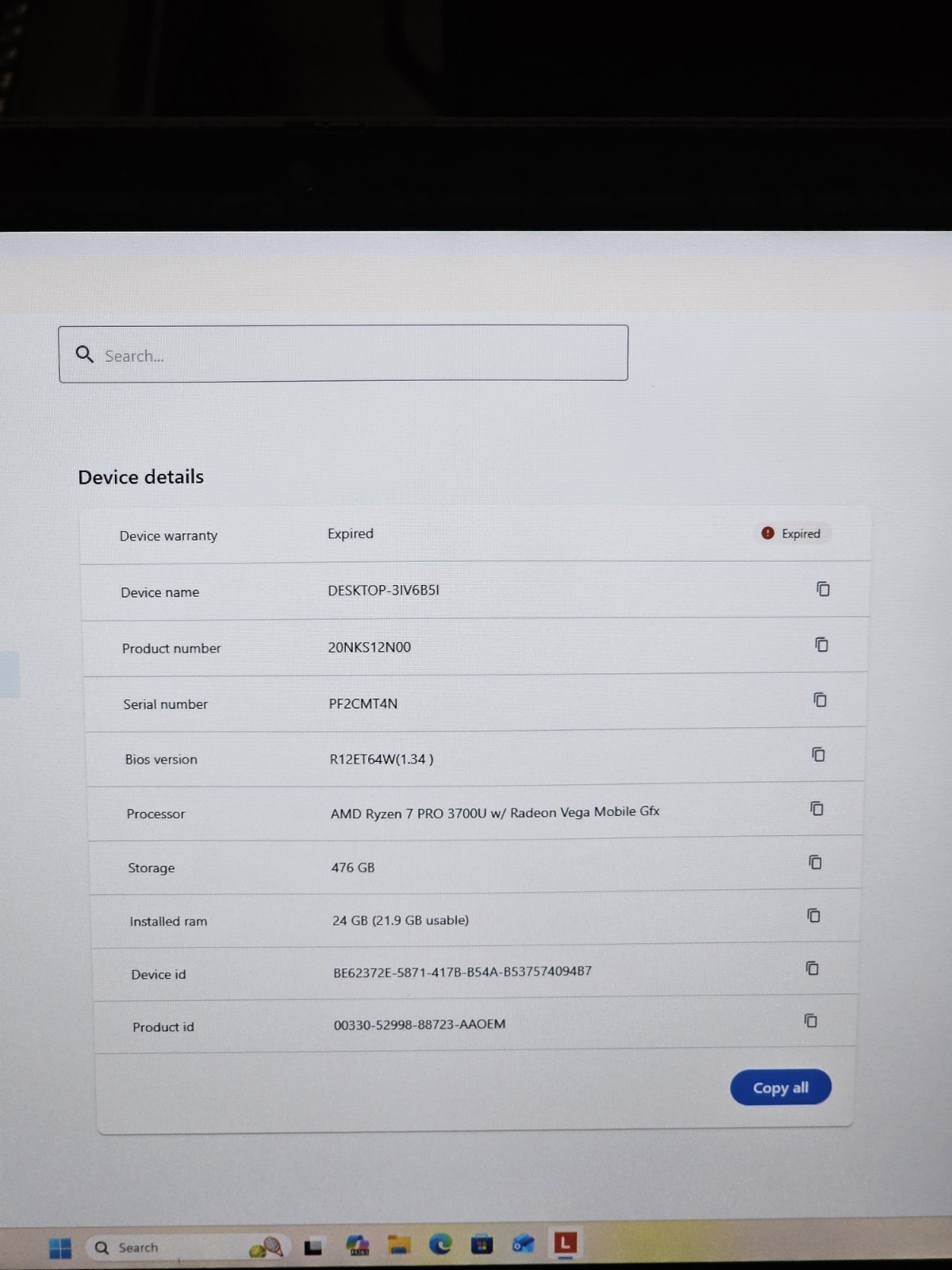Viewport: 952px width, 1270px height.
Task: Open Task View from the taskbar
Action: pyautogui.click(x=313, y=1247)
